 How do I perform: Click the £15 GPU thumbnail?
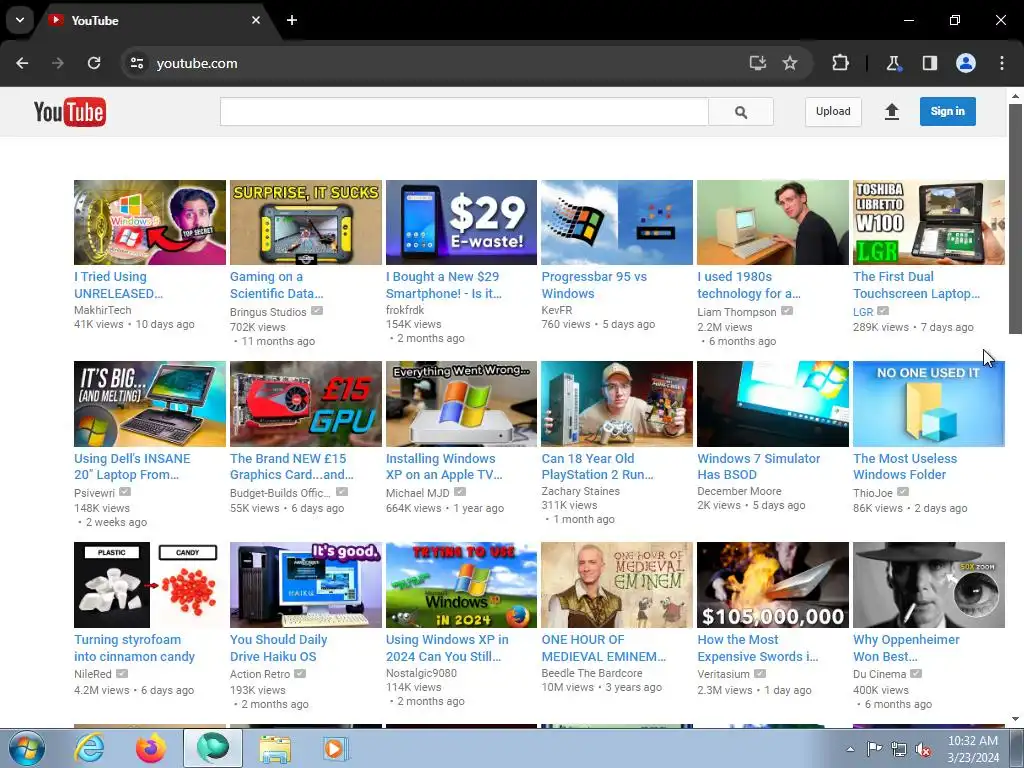(306, 404)
